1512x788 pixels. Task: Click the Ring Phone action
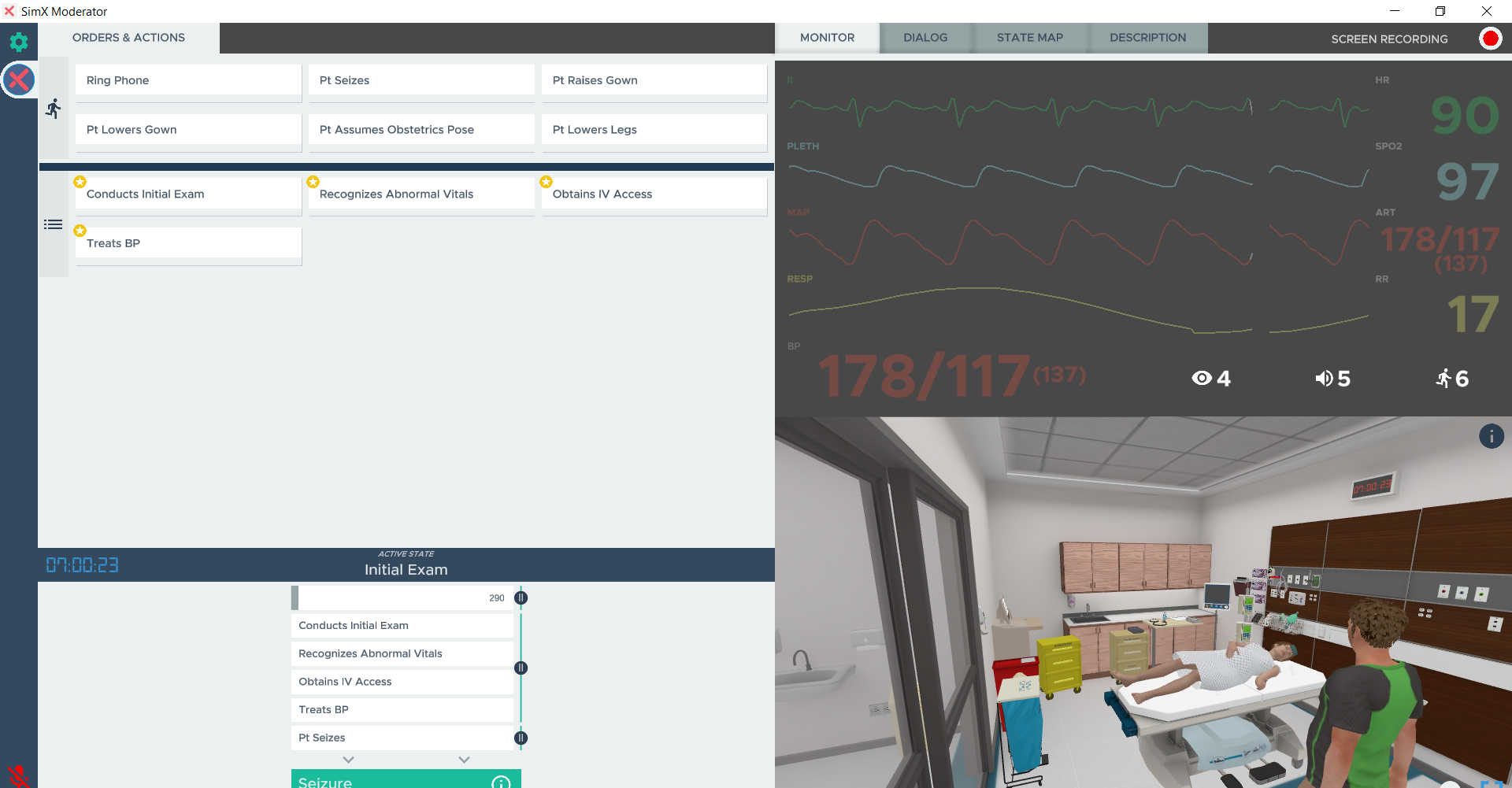point(188,80)
